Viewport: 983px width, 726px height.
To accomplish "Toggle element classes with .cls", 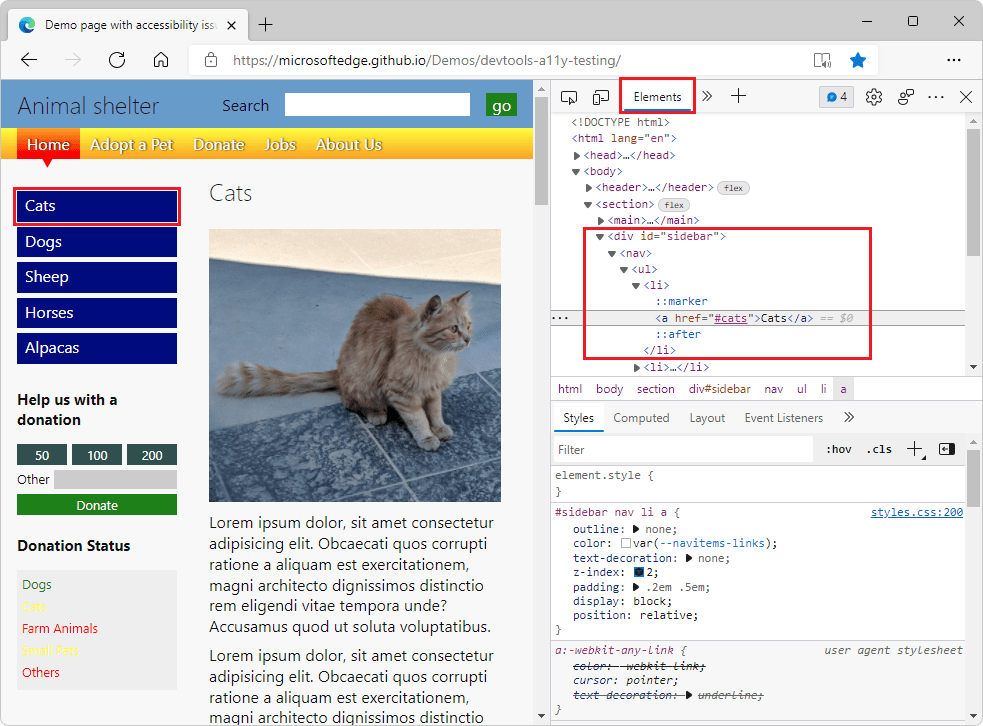I will (878, 449).
